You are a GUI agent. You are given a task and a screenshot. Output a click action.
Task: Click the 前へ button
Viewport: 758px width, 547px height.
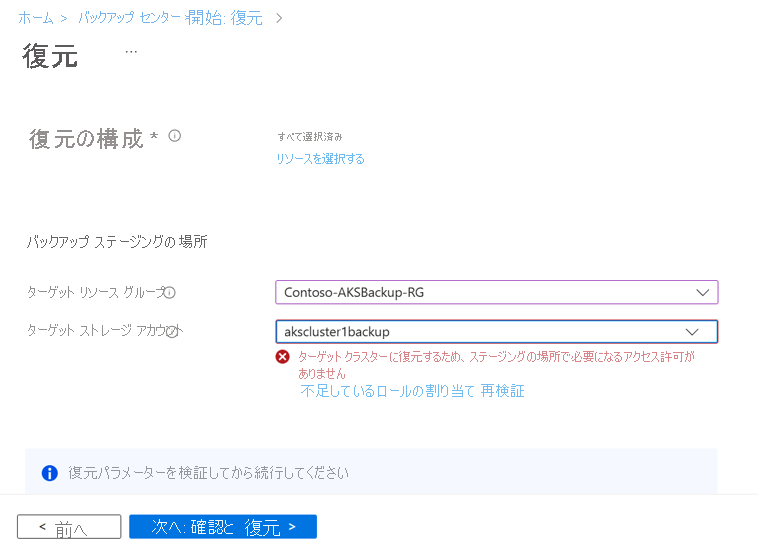(x=69, y=527)
